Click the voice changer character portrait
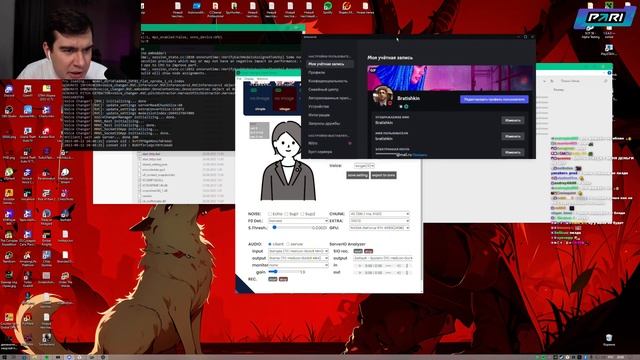This screenshot has height=360, width=640. (288, 161)
